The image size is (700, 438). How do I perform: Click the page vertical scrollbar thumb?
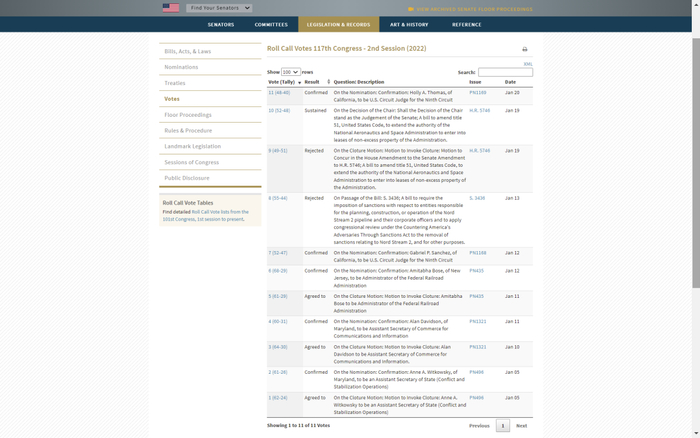[696, 163]
